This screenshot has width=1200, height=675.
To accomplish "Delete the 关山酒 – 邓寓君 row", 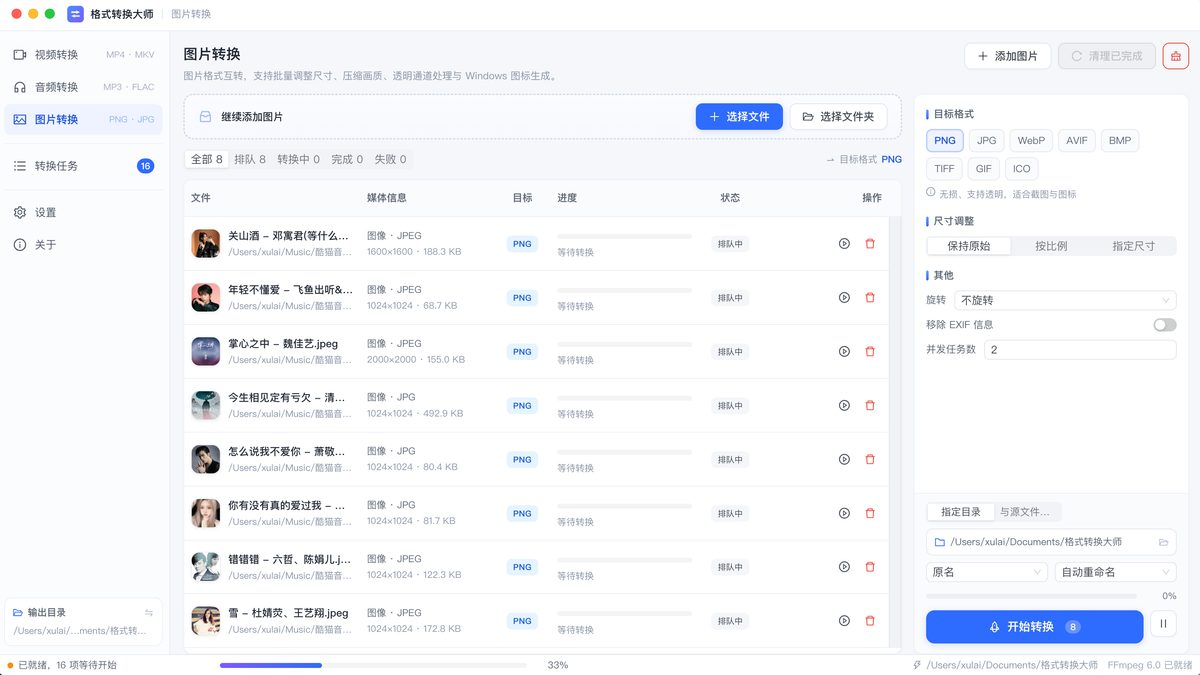I will (x=869, y=243).
